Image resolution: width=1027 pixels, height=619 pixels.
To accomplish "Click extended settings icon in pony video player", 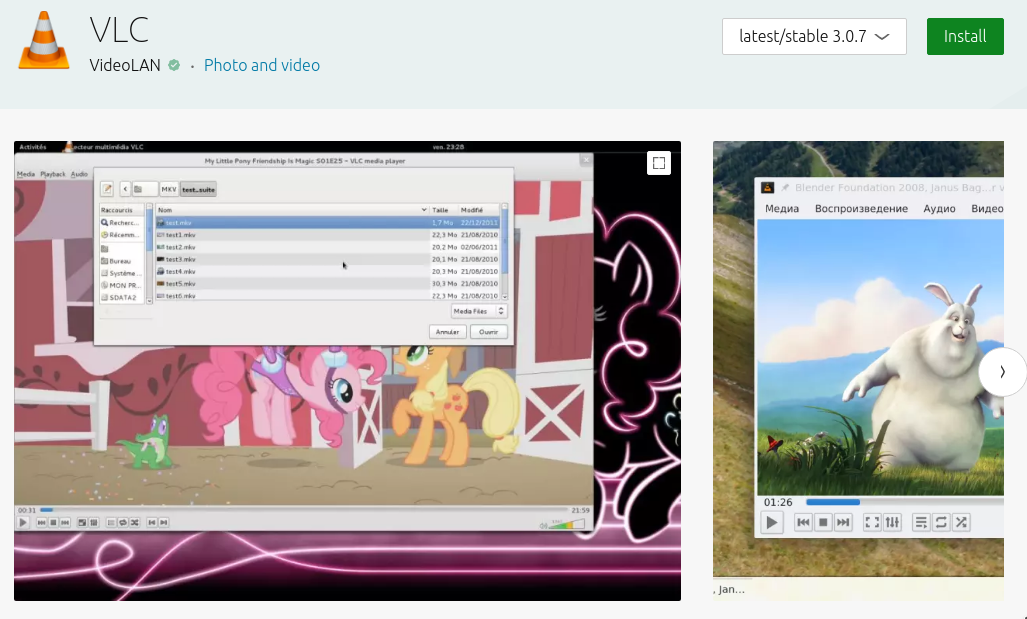I will 94,522.
